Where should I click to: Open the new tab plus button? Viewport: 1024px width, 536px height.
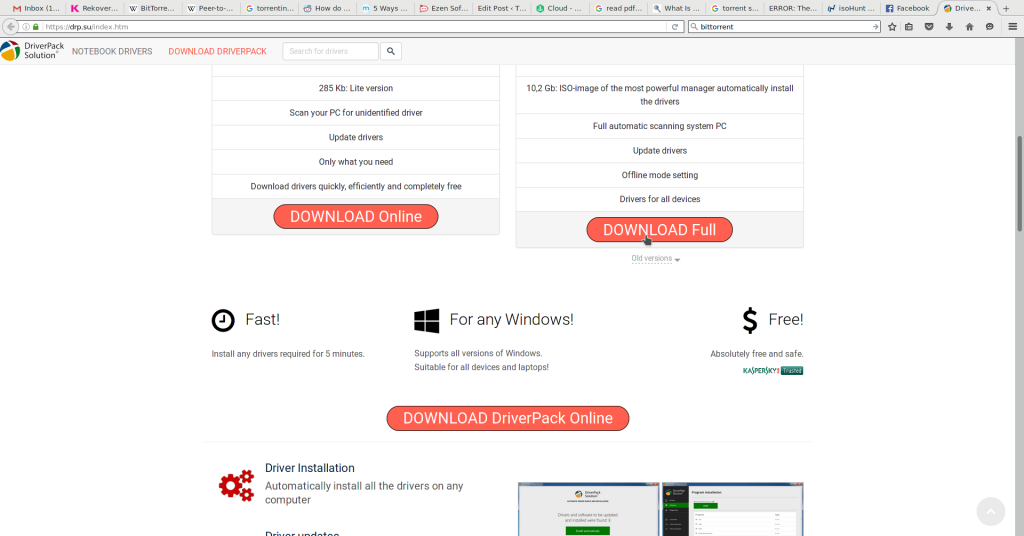[1006, 8]
